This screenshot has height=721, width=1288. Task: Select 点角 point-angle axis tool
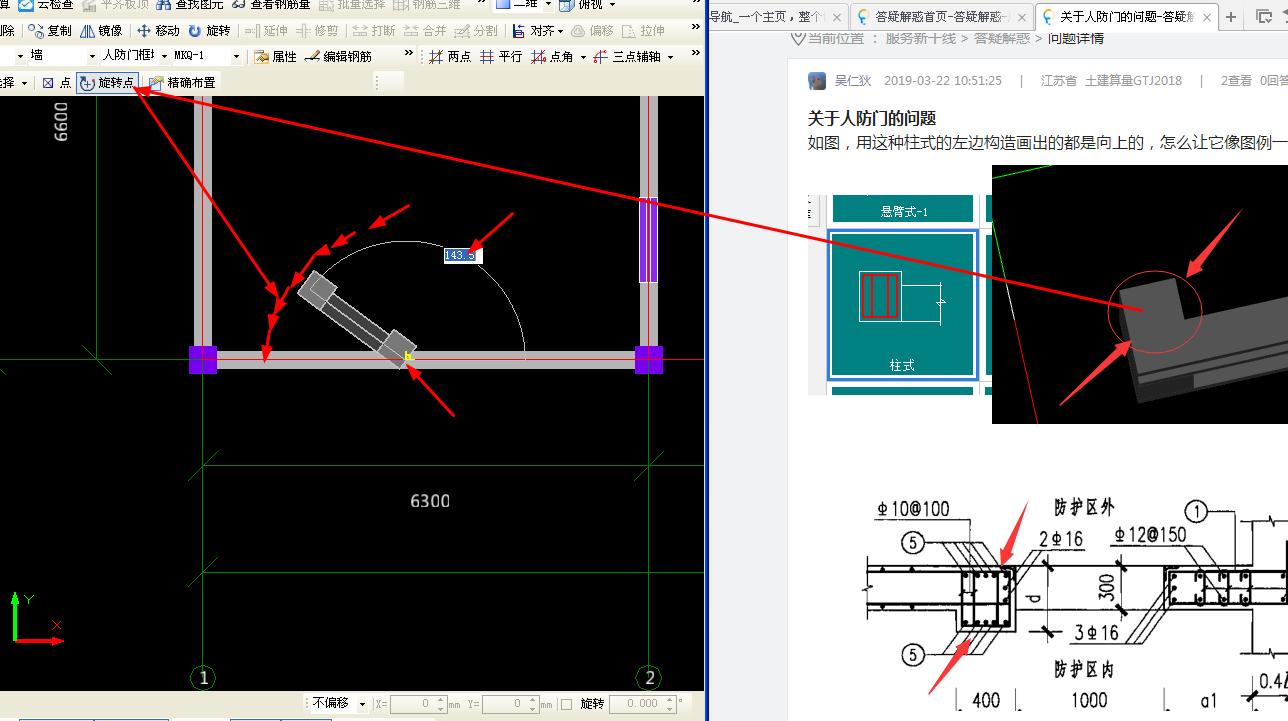[x=552, y=57]
